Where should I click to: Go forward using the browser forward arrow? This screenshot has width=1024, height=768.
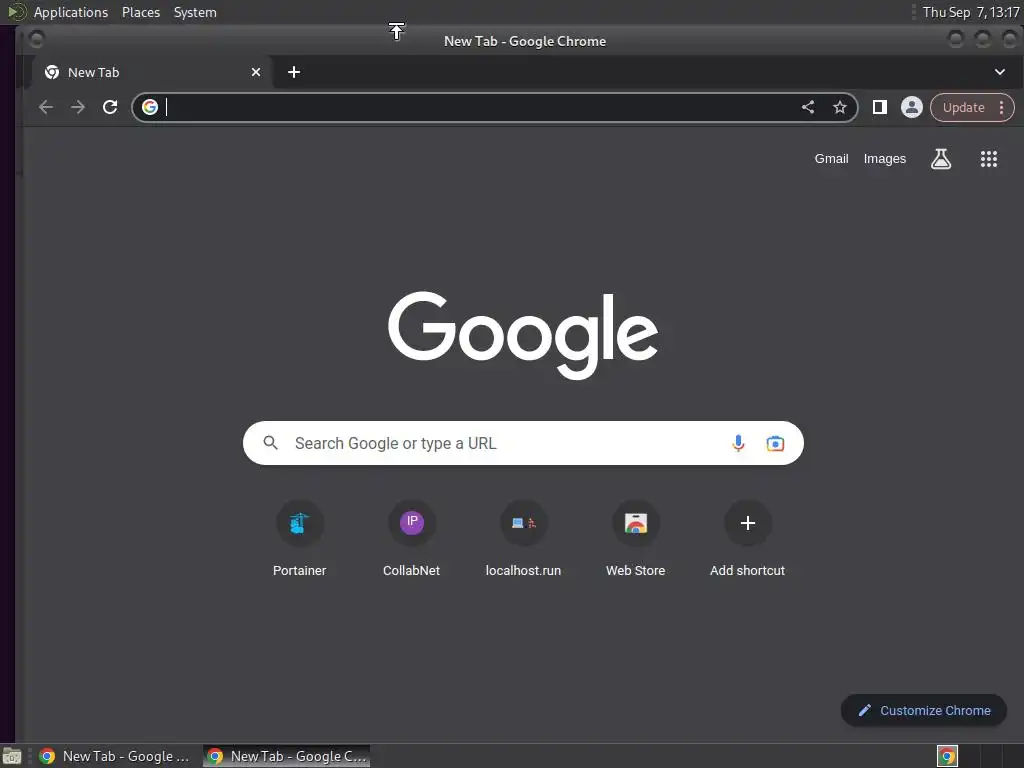tap(78, 107)
